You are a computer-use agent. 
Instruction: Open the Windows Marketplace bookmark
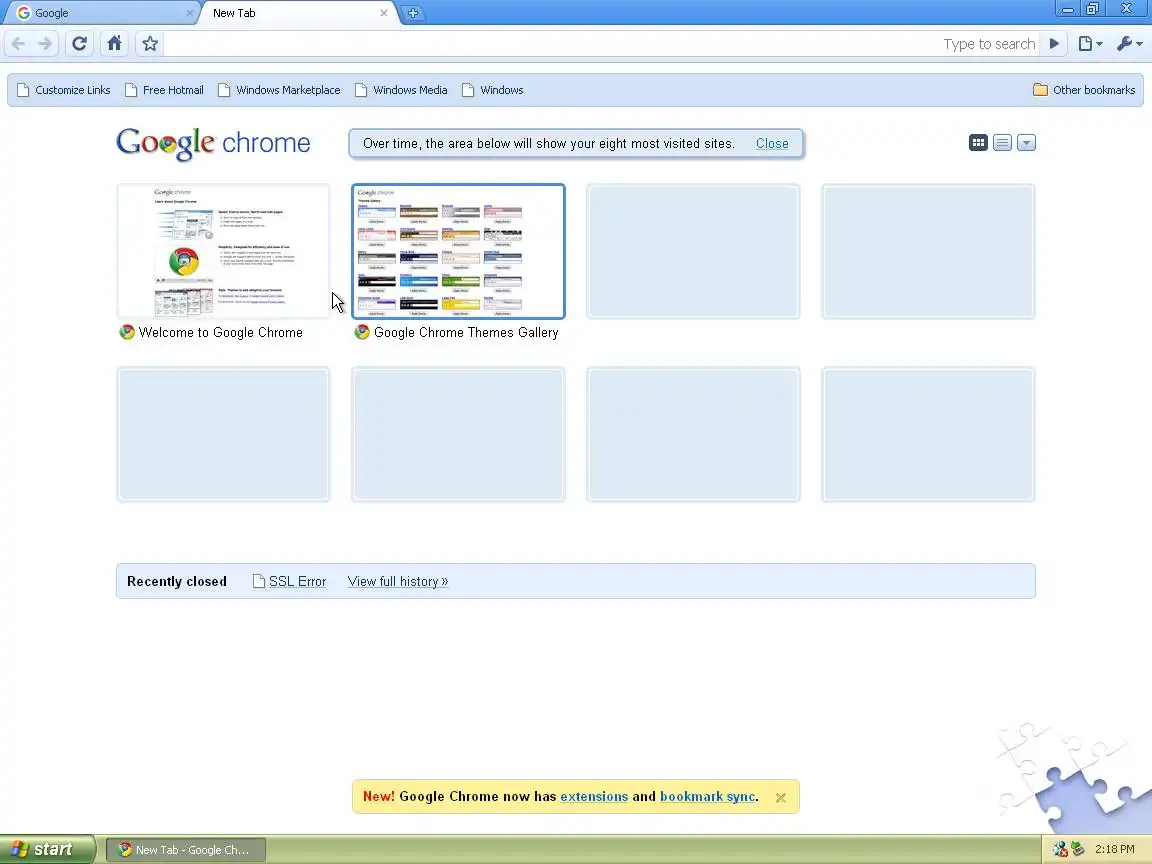click(x=279, y=90)
